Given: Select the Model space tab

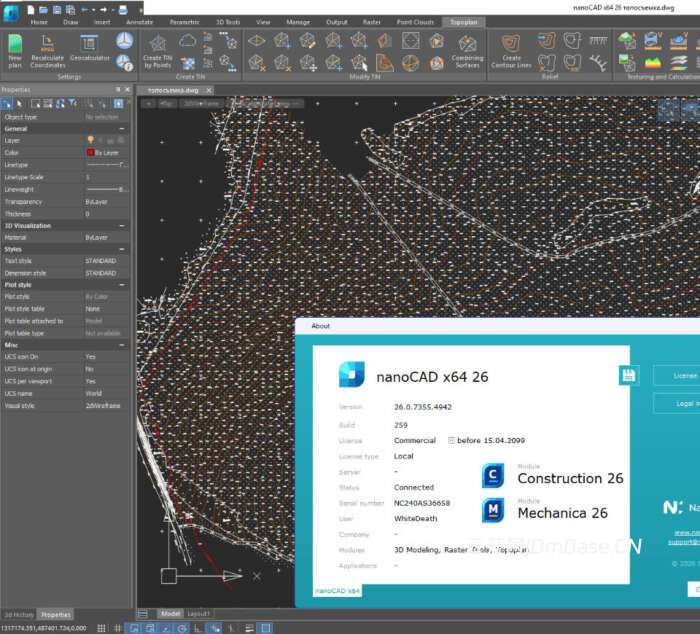Looking at the screenshot, I should (170, 614).
